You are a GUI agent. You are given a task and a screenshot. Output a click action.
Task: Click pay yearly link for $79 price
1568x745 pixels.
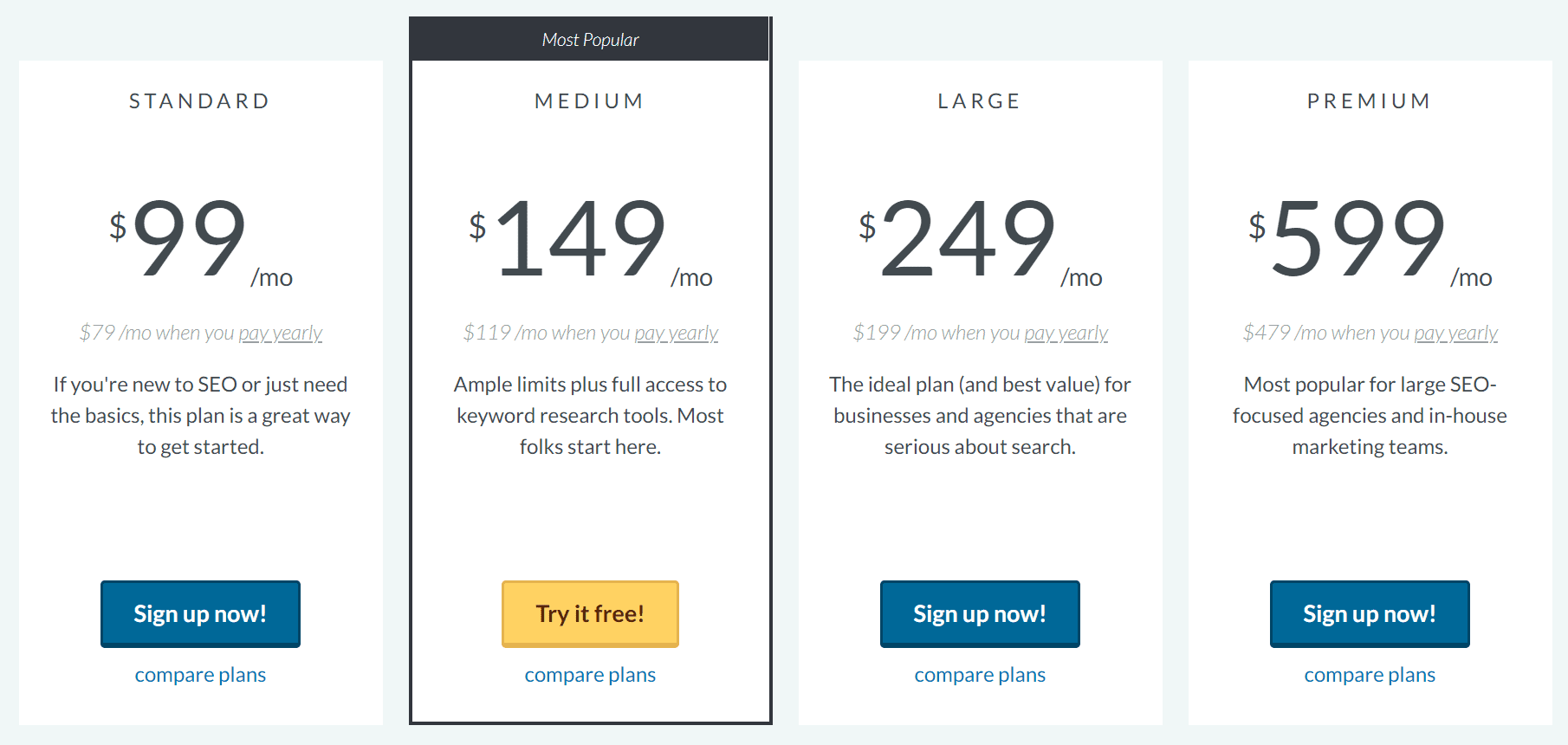tap(280, 334)
